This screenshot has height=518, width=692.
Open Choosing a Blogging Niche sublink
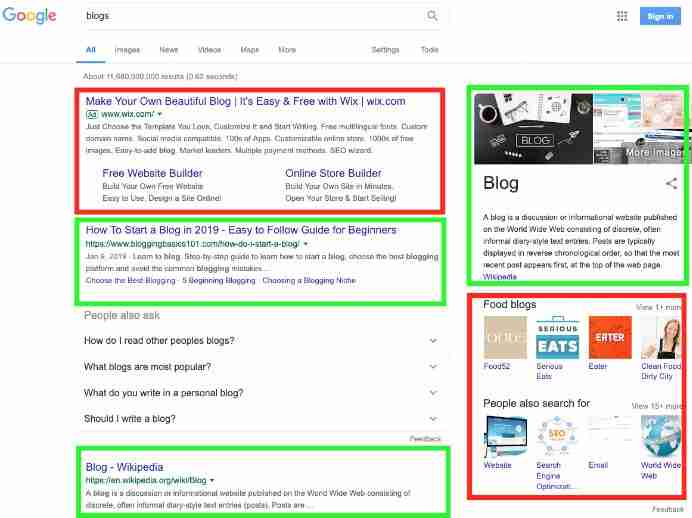[309, 281]
